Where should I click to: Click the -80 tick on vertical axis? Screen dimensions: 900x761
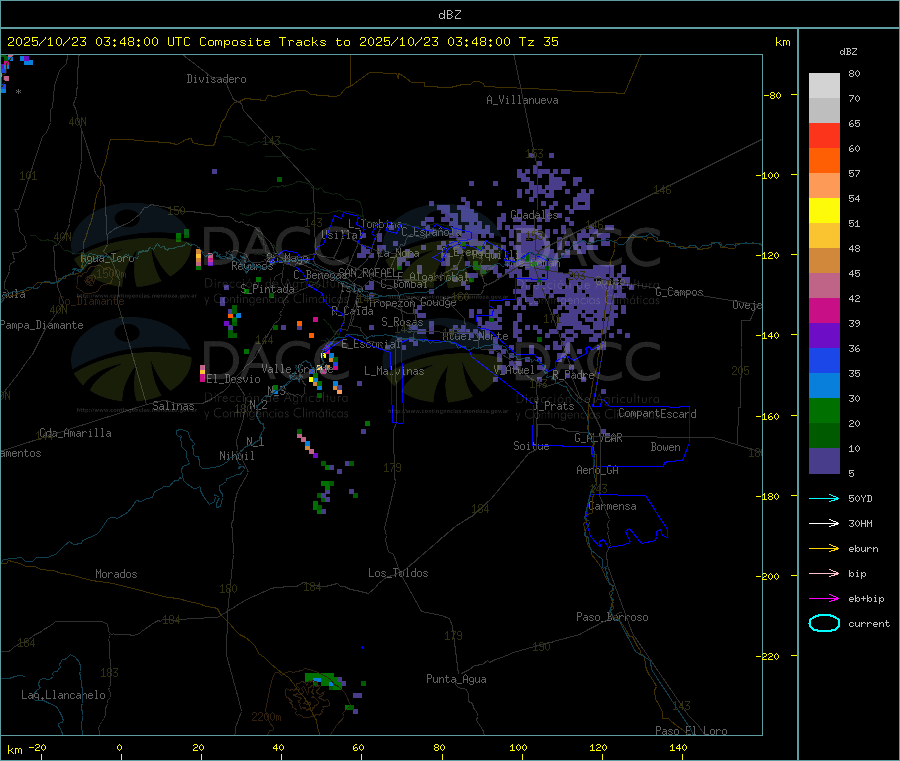click(x=772, y=95)
